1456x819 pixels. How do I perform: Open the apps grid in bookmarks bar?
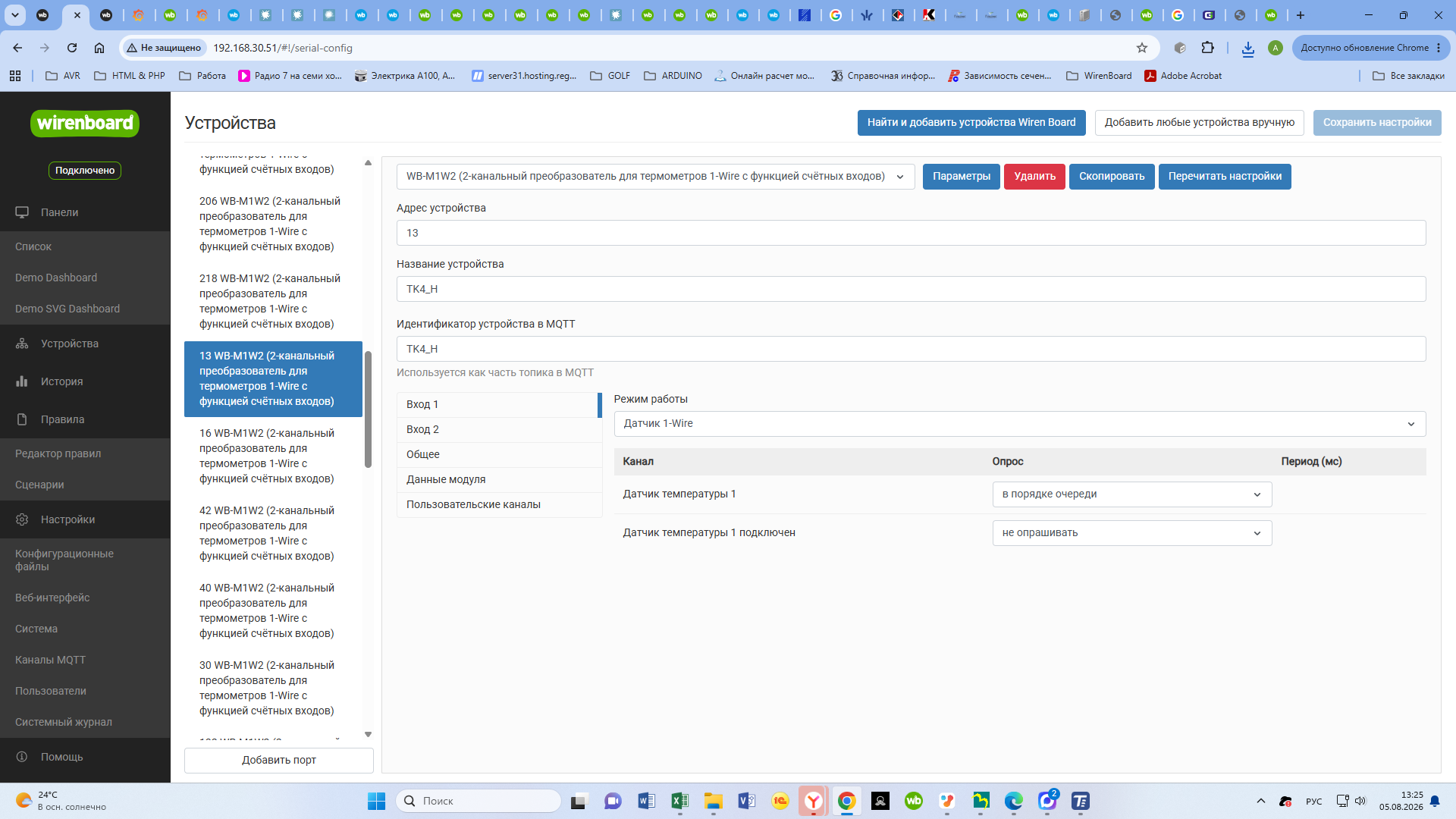15,76
